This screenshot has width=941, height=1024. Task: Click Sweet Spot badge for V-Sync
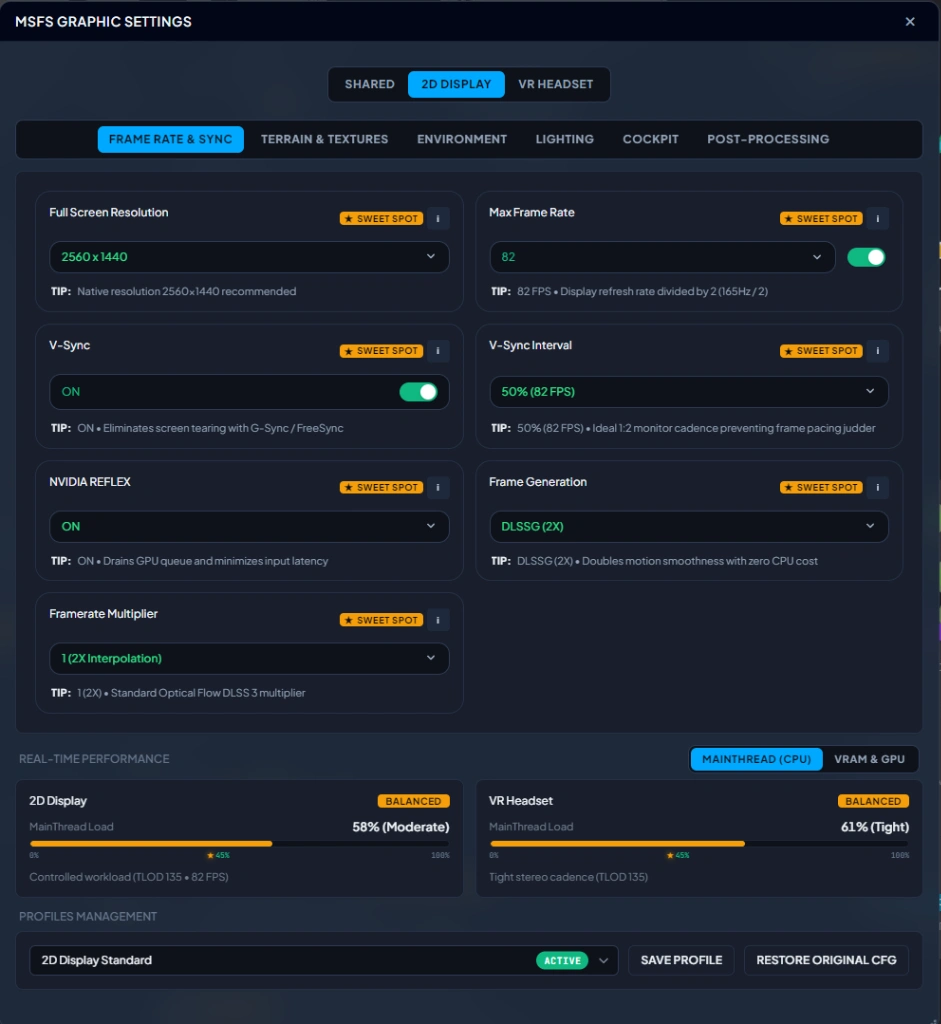381,351
